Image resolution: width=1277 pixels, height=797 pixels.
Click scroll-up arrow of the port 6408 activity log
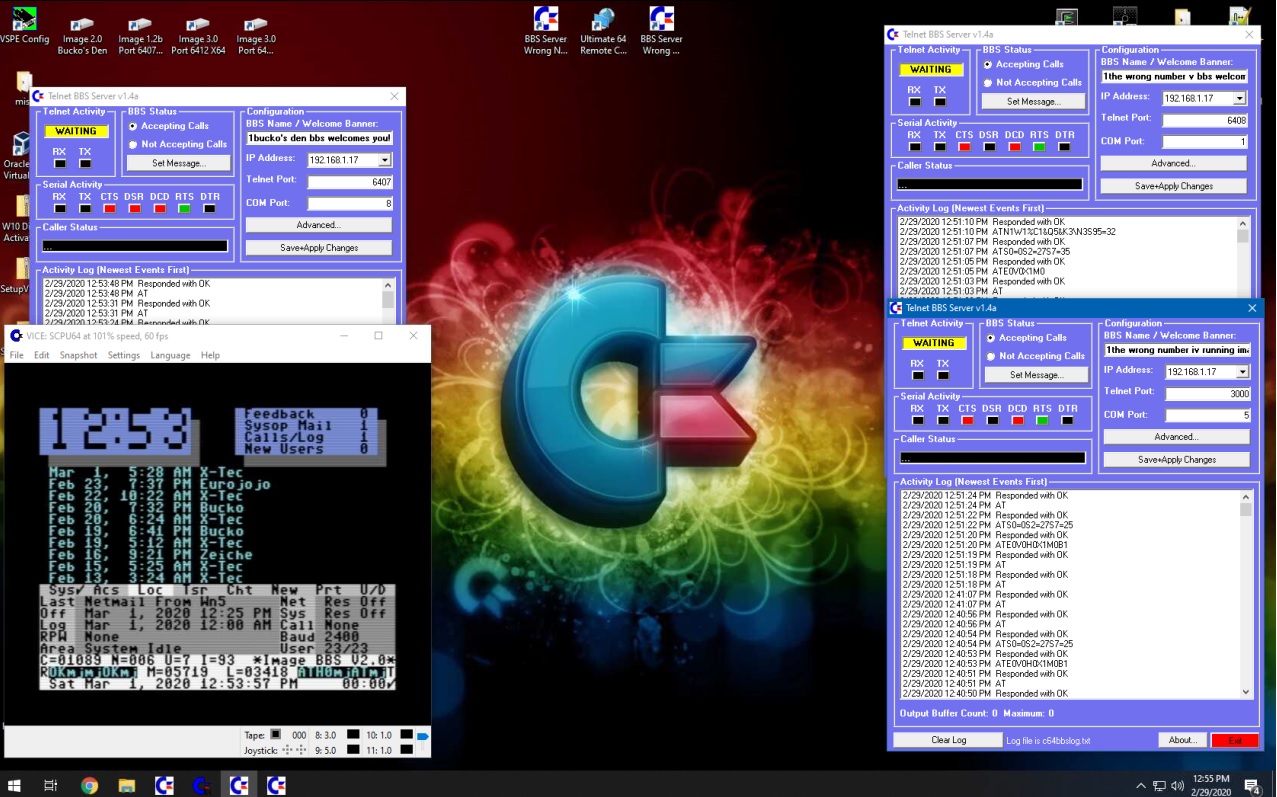pos(1243,224)
